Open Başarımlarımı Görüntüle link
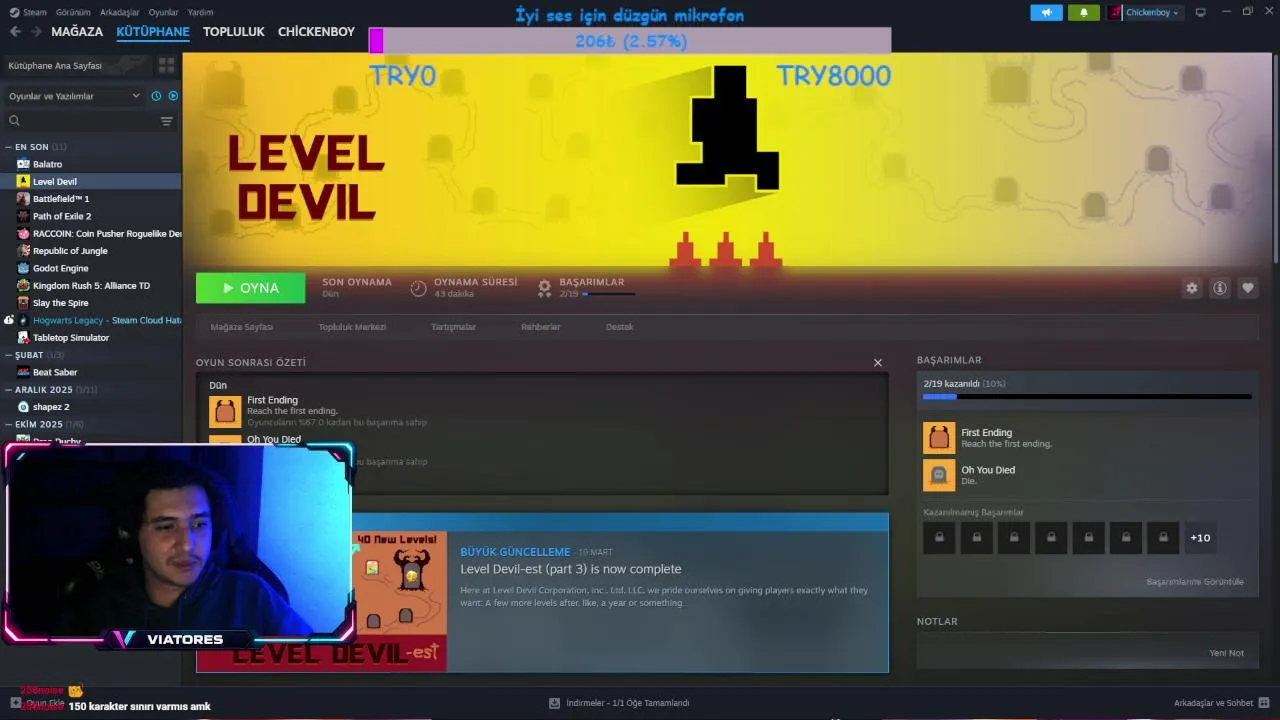This screenshot has width=1280, height=720. click(1195, 582)
